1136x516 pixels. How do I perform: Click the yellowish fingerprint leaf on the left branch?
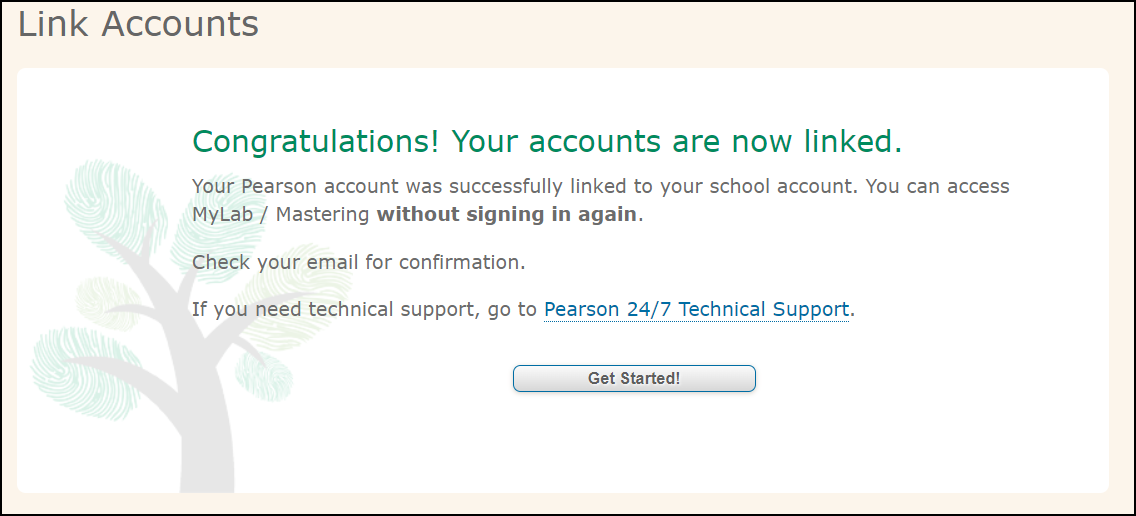point(109,303)
